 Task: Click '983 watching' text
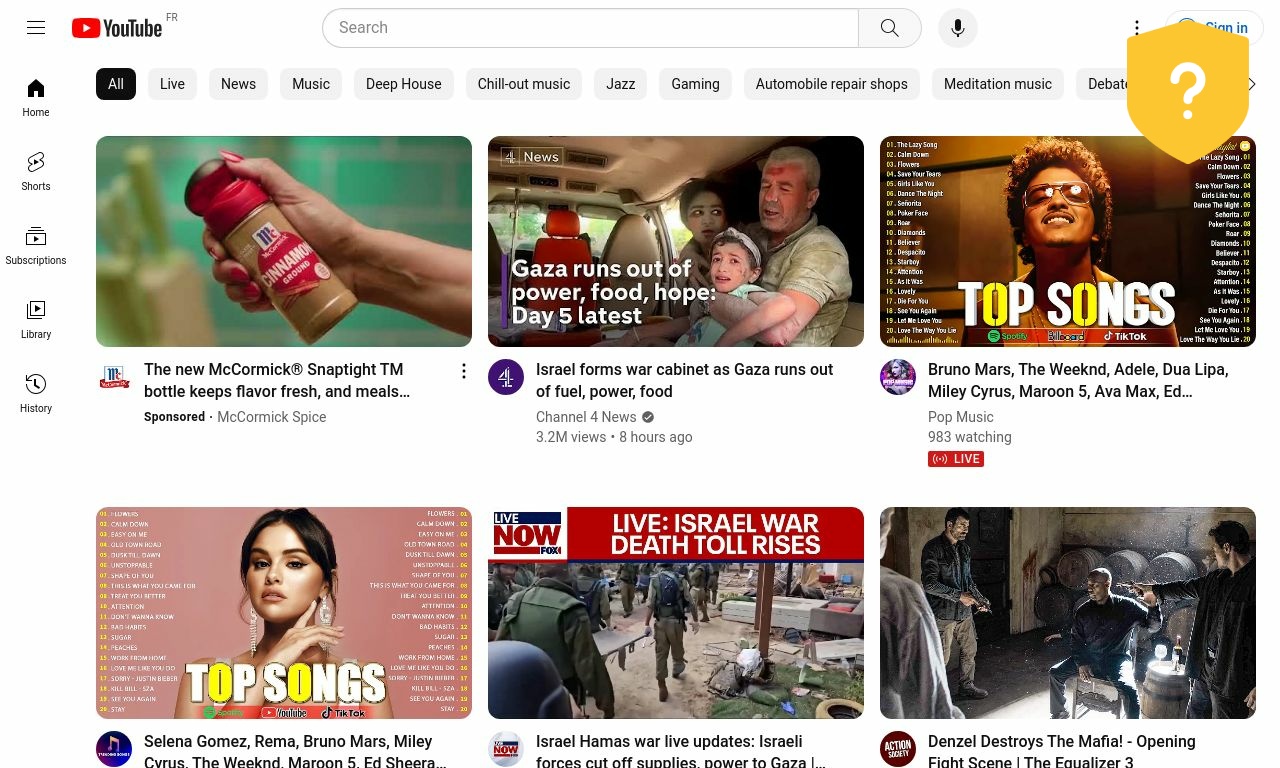coord(970,437)
